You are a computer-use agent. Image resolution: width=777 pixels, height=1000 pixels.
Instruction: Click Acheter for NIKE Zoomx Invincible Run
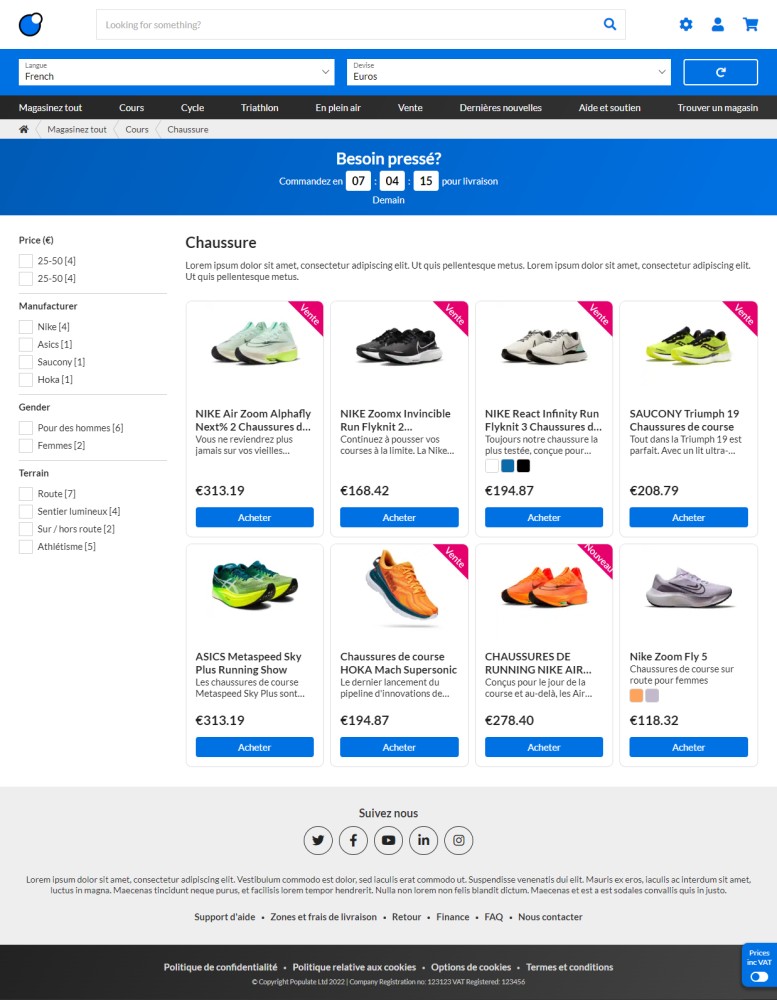point(399,517)
